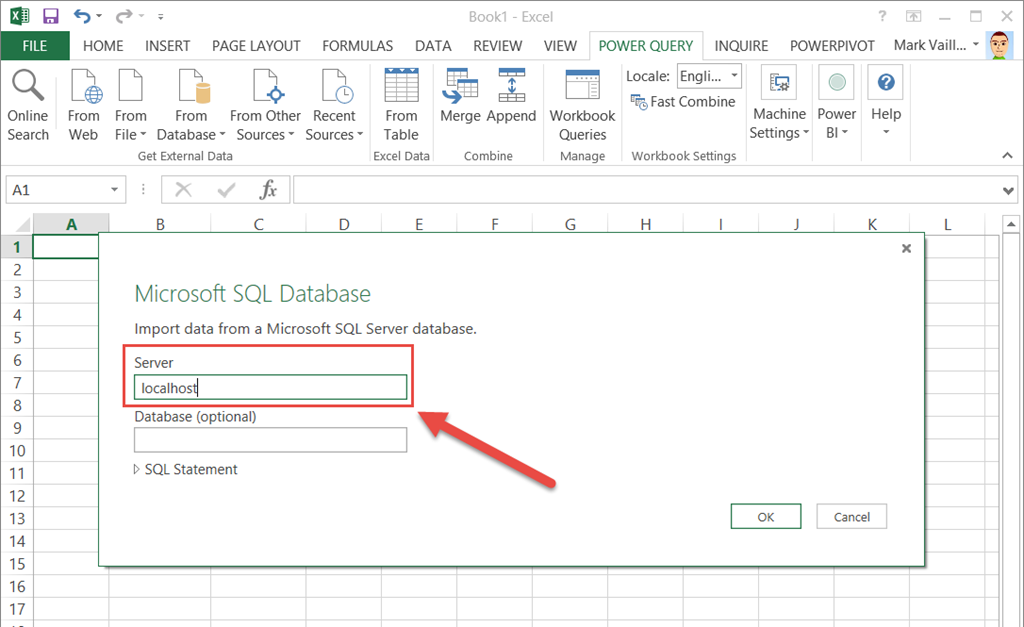Open the FILE menu tab
Image resolution: width=1024 pixels, height=627 pixels.
[35, 46]
